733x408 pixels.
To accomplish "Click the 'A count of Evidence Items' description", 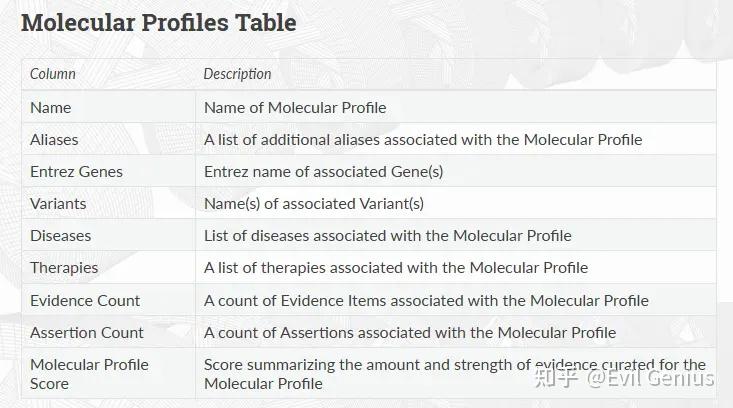I will 426,300.
